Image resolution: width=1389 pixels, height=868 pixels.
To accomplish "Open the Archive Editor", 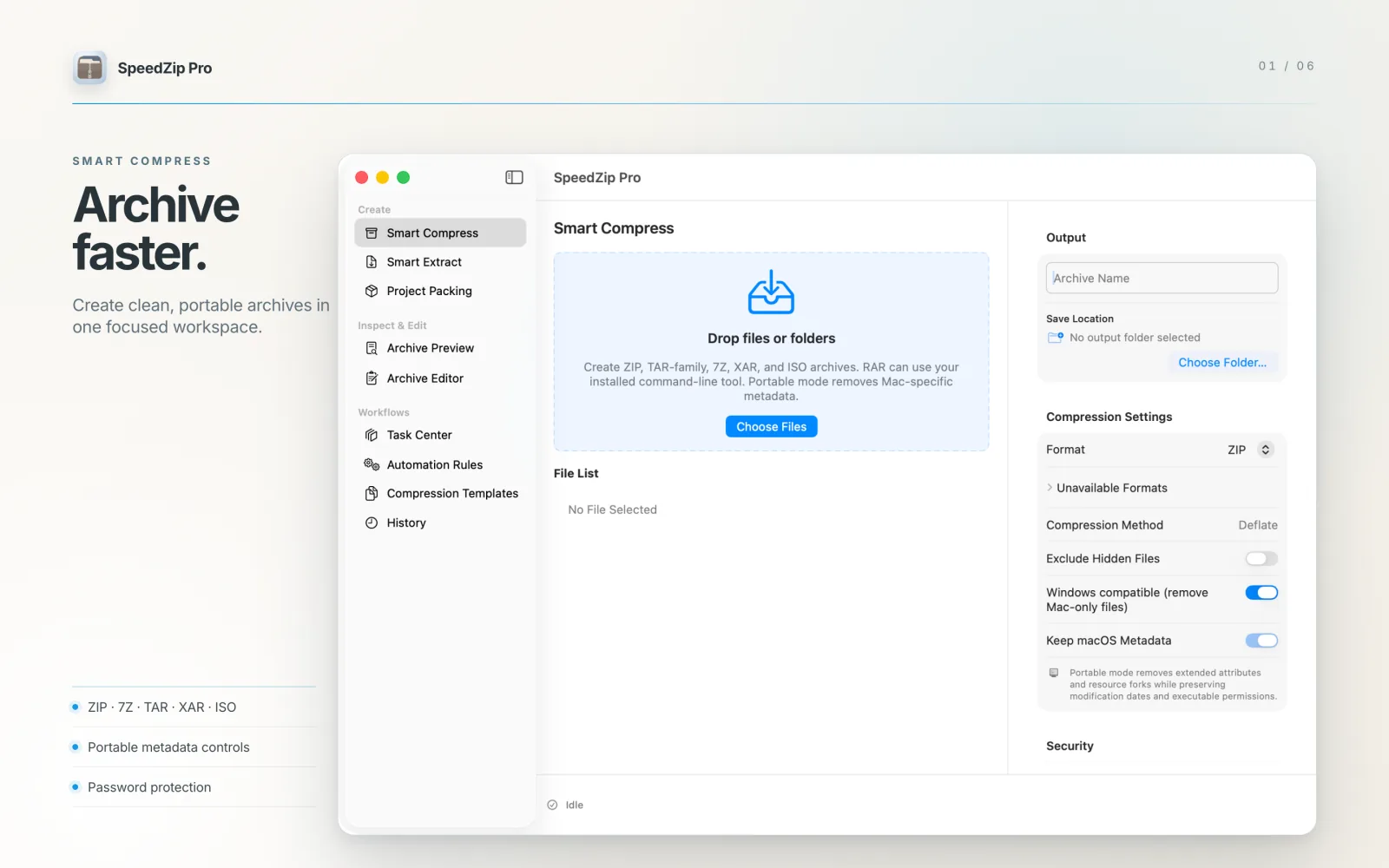I will [440, 378].
